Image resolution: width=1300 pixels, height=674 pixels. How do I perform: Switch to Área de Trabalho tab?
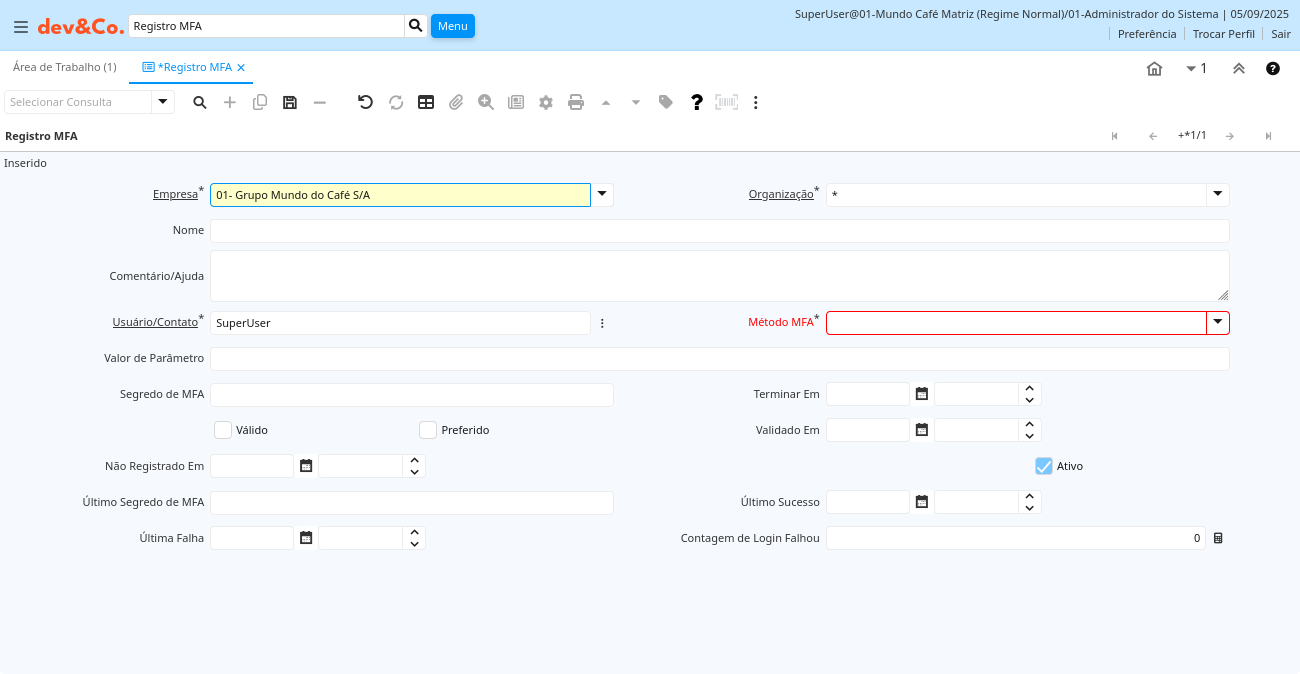click(x=64, y=67)
